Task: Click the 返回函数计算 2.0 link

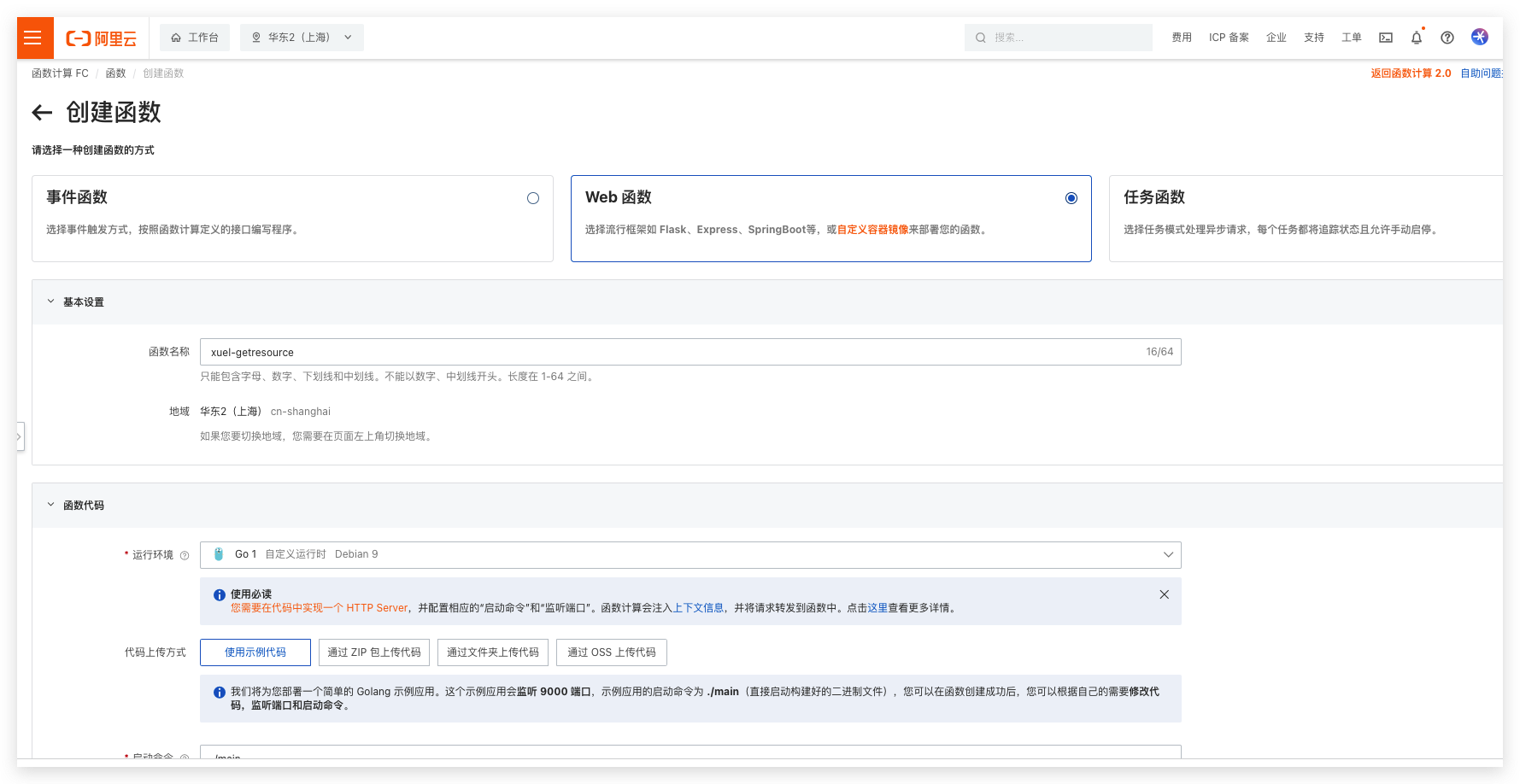Action: [1411, 73]
